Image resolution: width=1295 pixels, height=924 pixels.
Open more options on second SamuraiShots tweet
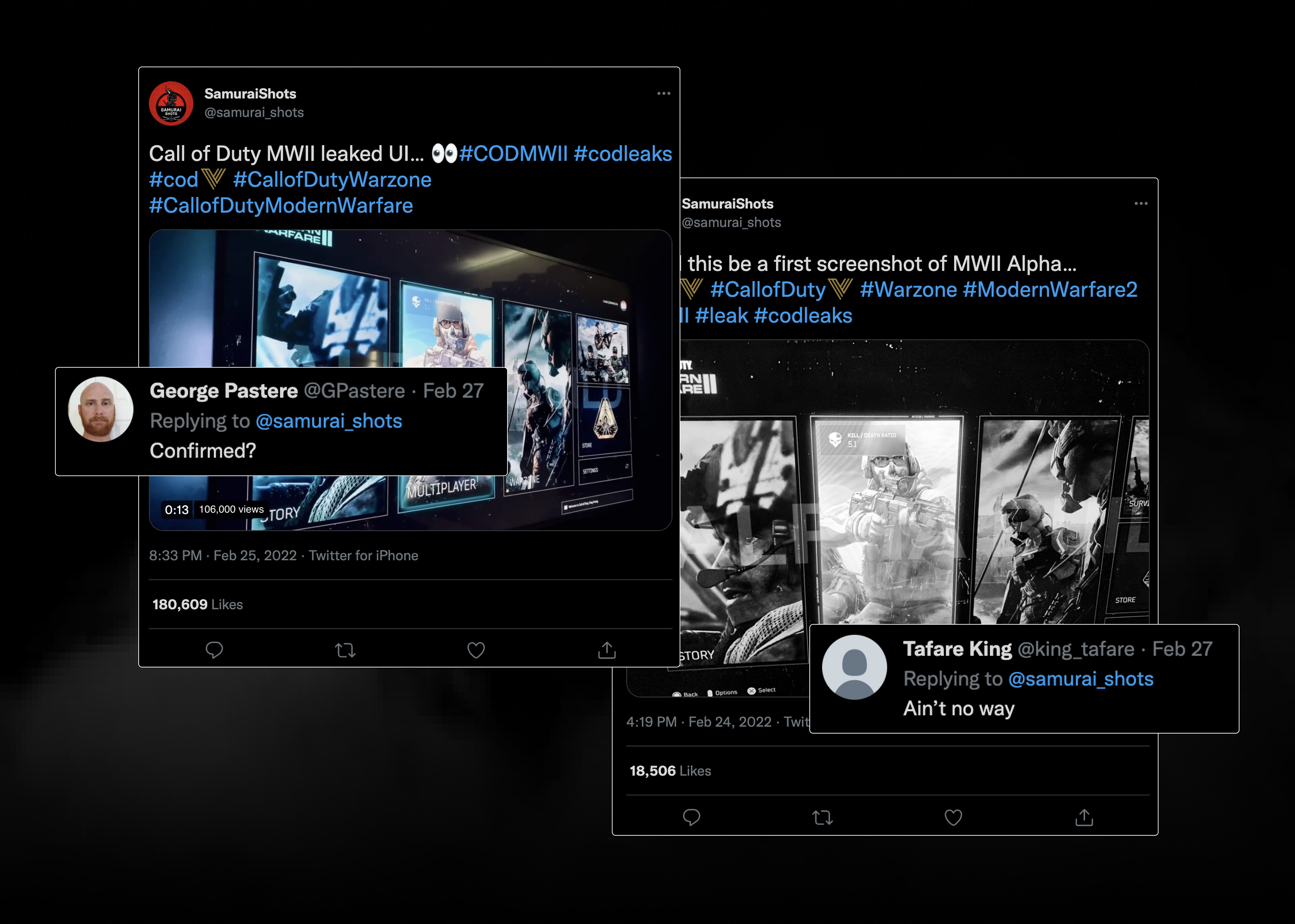1140,203
